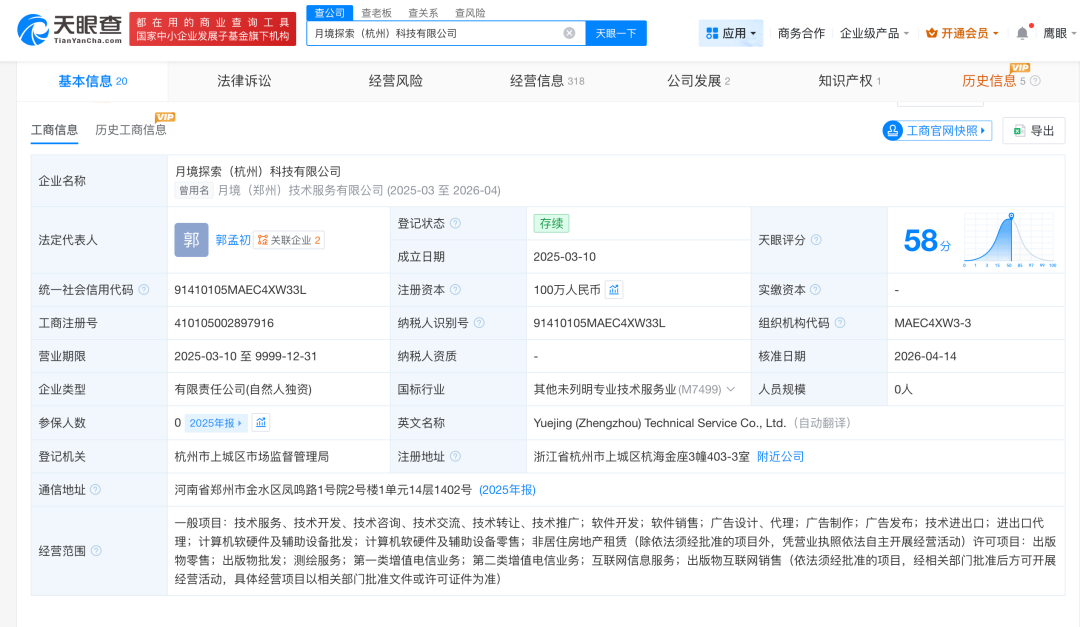The width and height of the screenshot is (1080, 627).
Task: Click the help icon beside 纳税人识别号
Action: pos(479,322)
